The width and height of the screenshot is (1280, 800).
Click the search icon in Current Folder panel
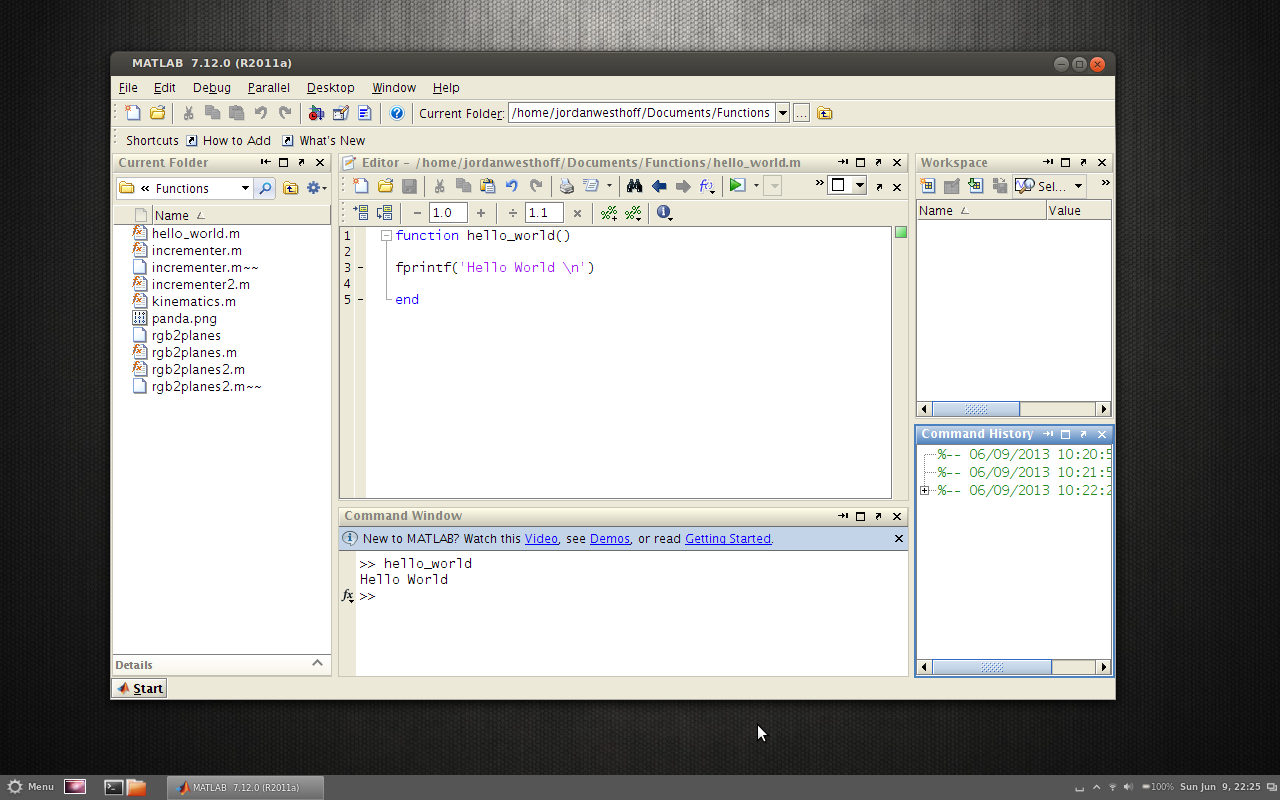[x=265, y=188]
